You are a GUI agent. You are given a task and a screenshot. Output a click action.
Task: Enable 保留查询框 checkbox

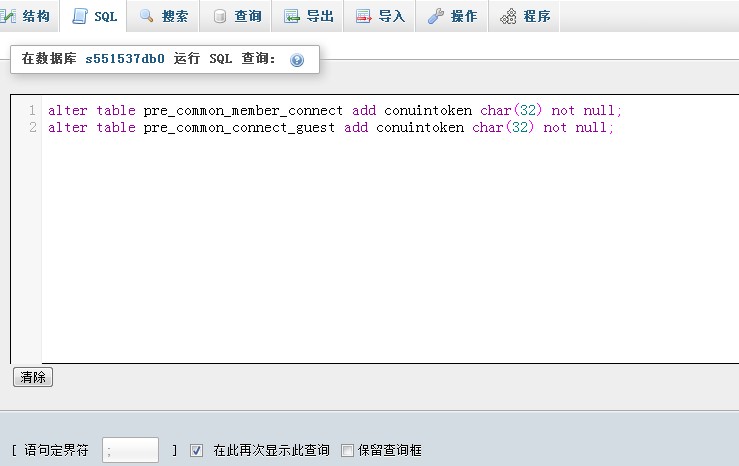(347, 450)
